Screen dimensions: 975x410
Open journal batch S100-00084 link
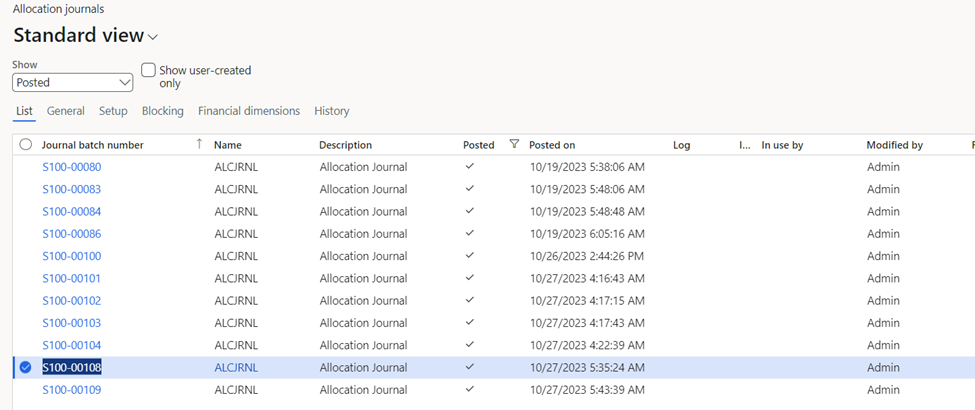[x=72, y=212]
